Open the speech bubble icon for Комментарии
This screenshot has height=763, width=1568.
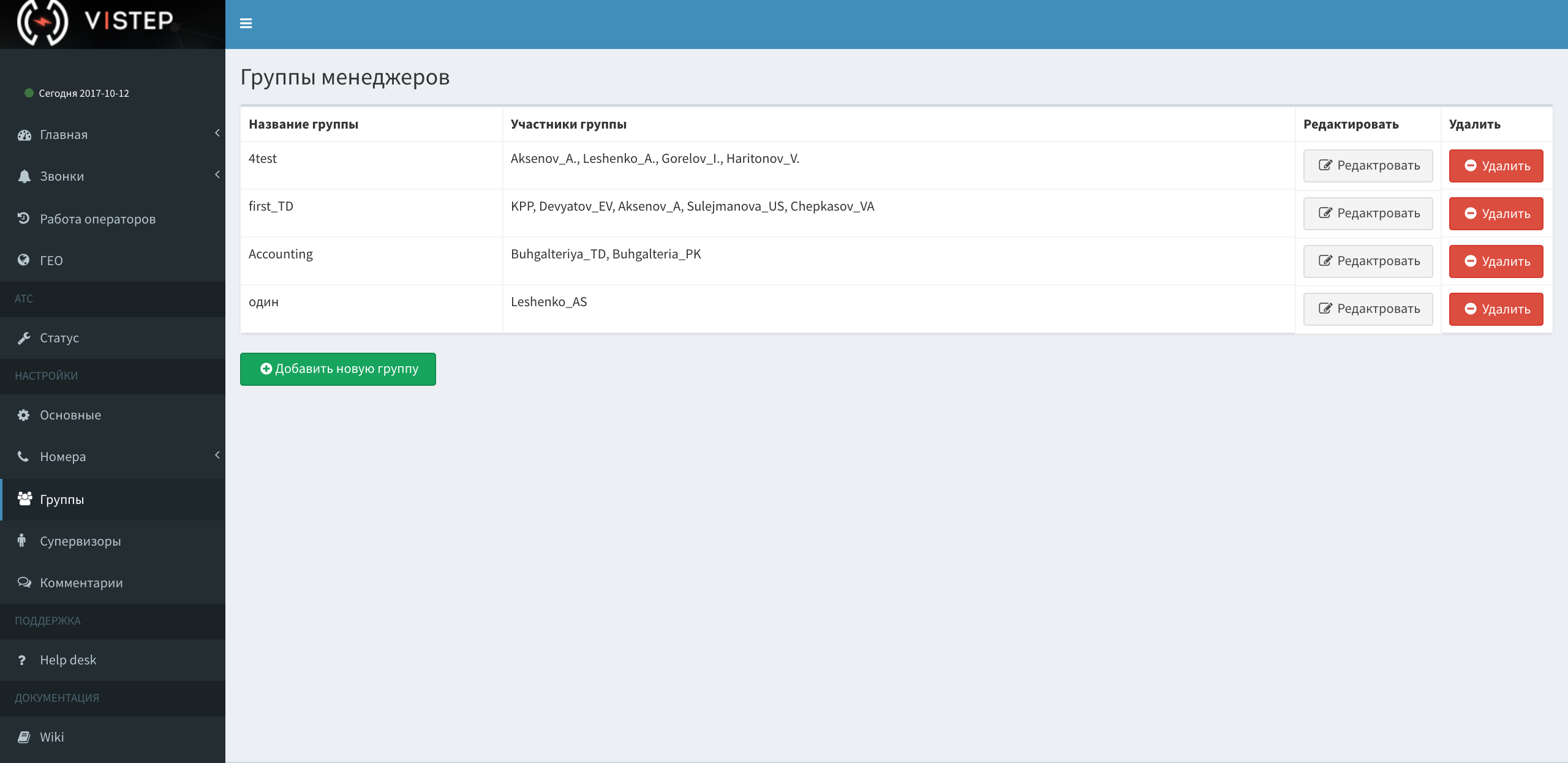pos(24,582)
